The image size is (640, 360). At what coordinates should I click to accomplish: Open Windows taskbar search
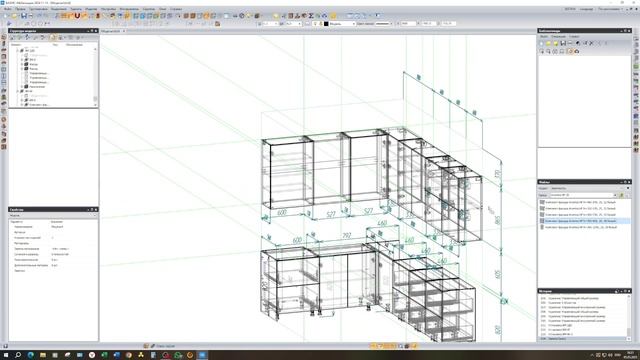click(18, 355)
